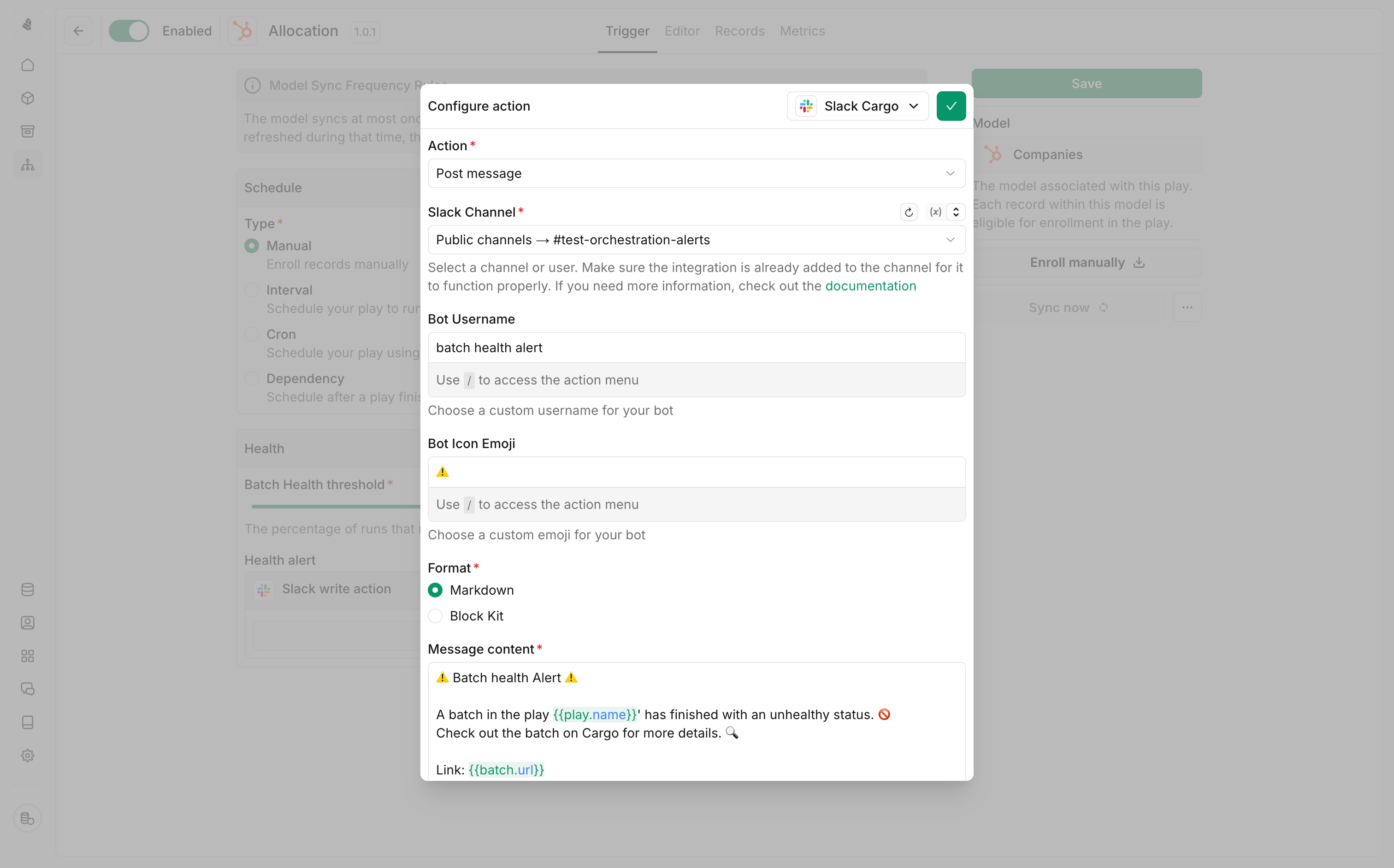Confirm action with green checkmark button
Viewport: 1394px width, 868px height.
point(951,106)
